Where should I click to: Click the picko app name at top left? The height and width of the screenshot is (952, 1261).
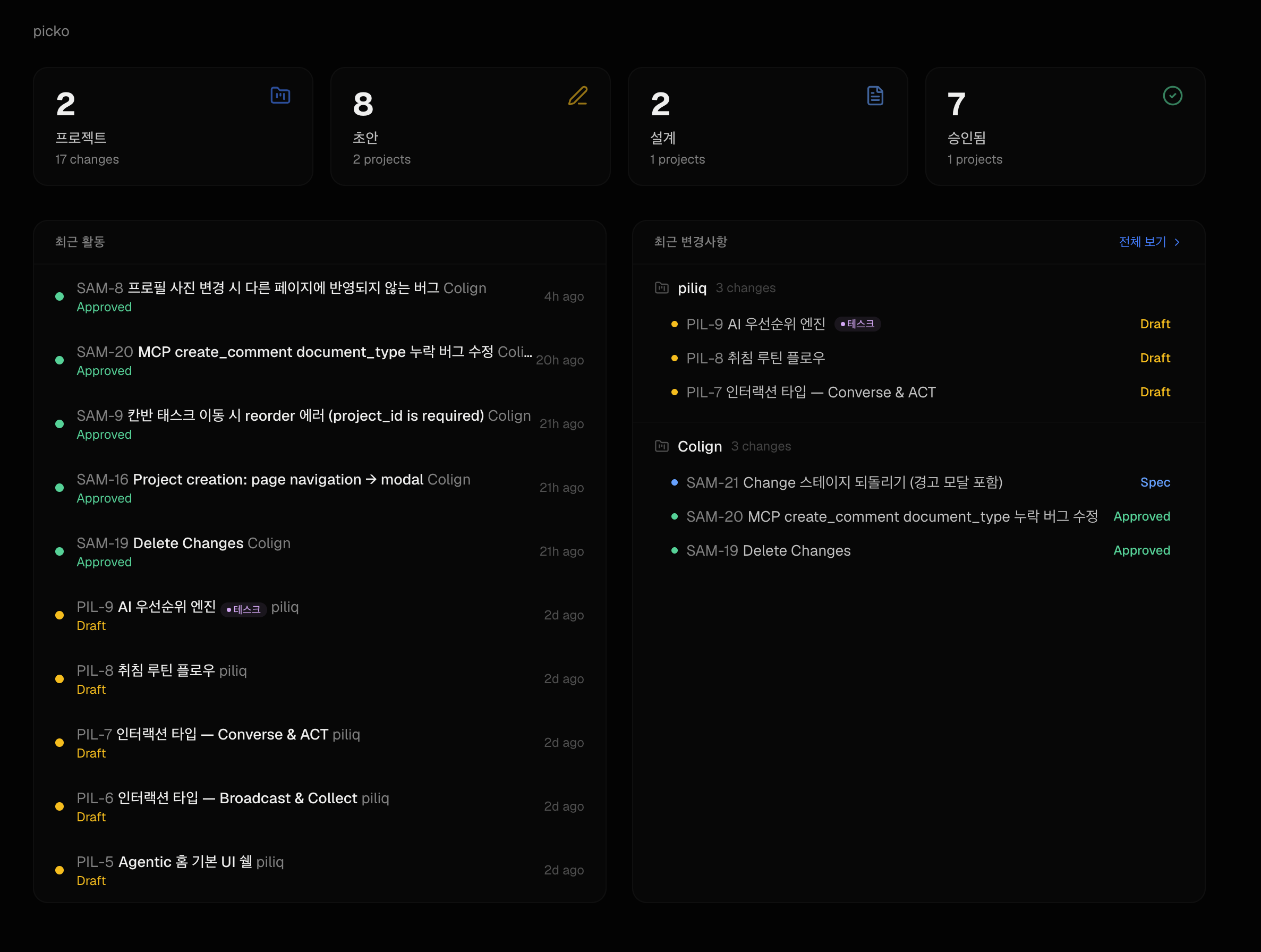pyautogui.click(x=51, y=31)
